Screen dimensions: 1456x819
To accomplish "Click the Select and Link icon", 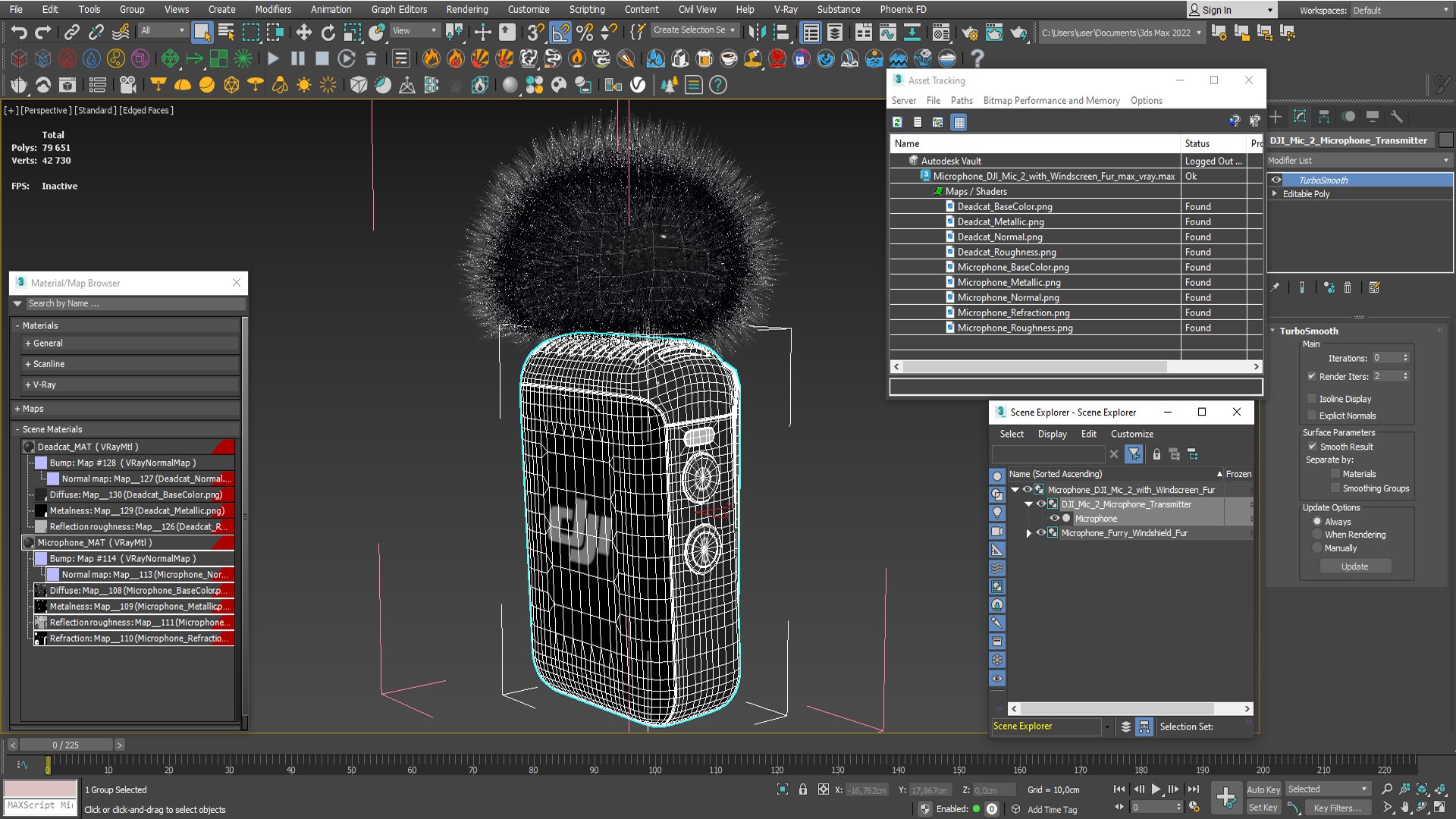I will [x=71, y=32].
